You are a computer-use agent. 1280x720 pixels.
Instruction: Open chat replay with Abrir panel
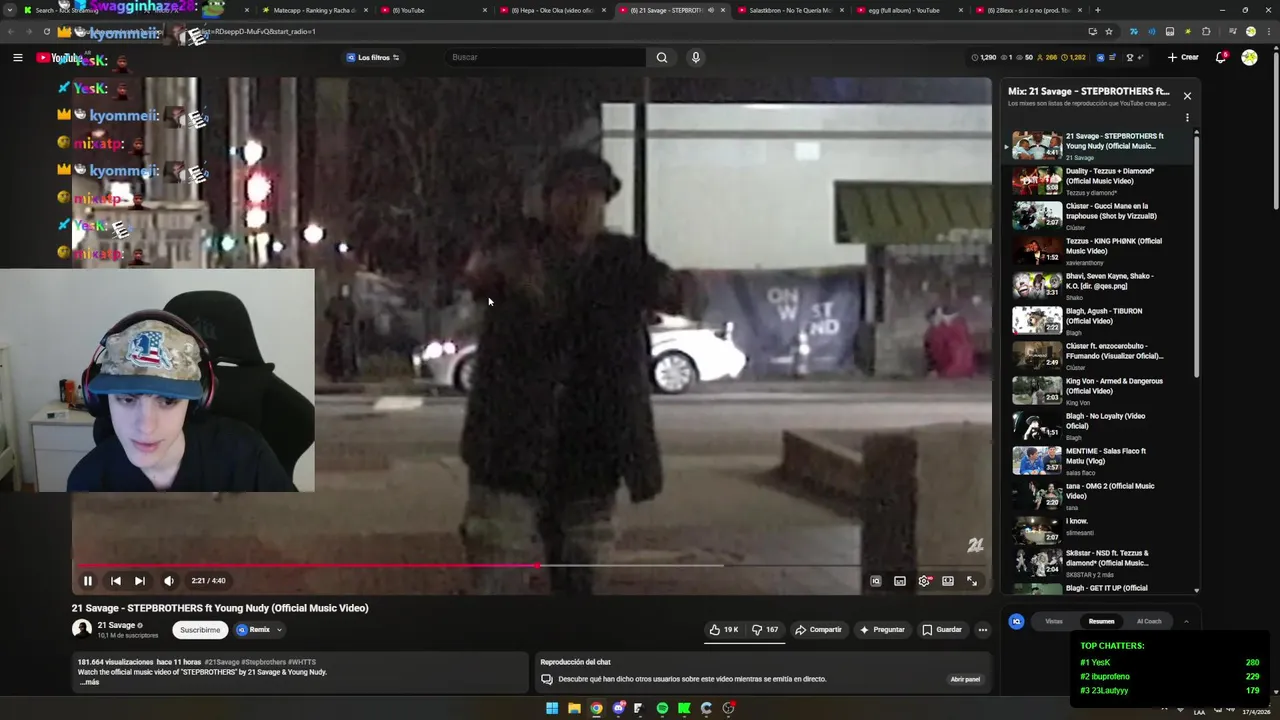[x=965, y=680]
